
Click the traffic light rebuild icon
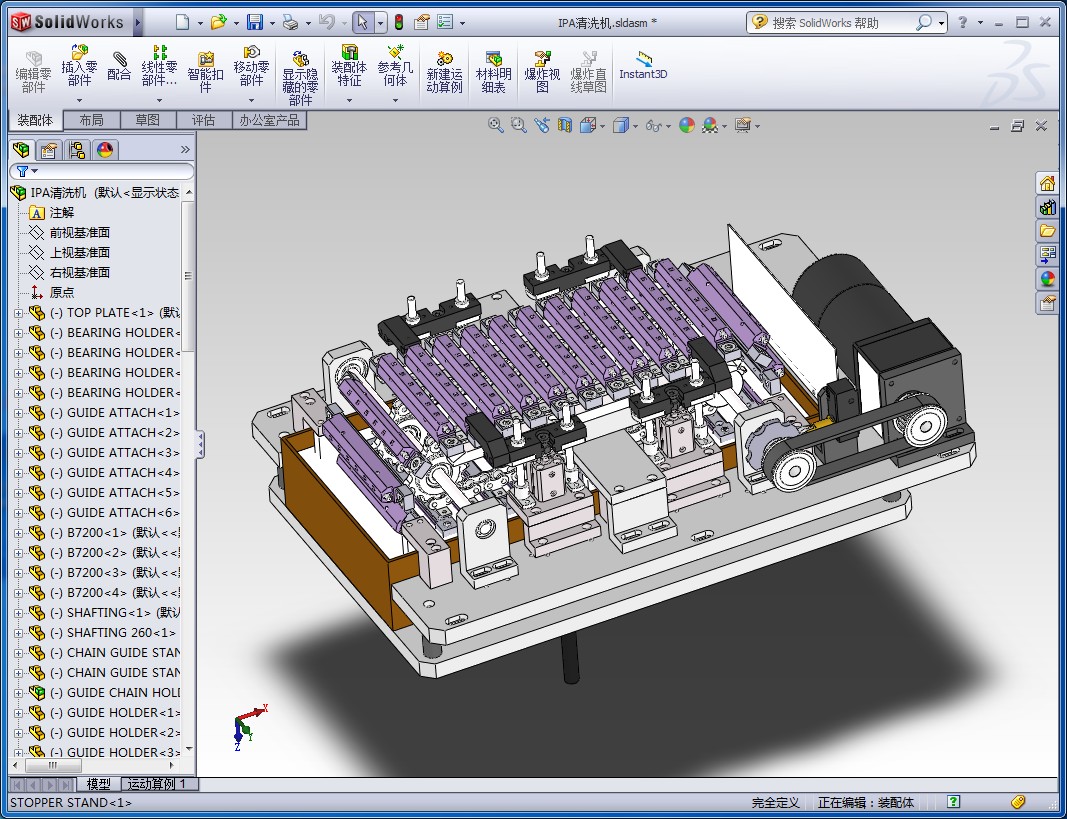coord(398,22)
